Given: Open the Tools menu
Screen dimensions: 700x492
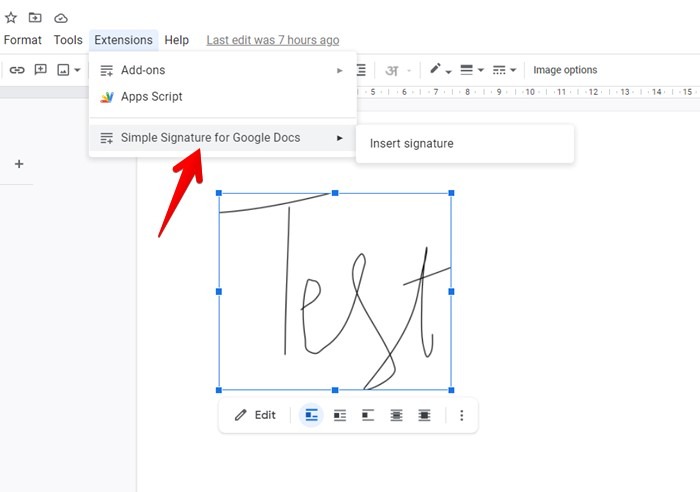Looking at the screenshot, I should [68, 40].
